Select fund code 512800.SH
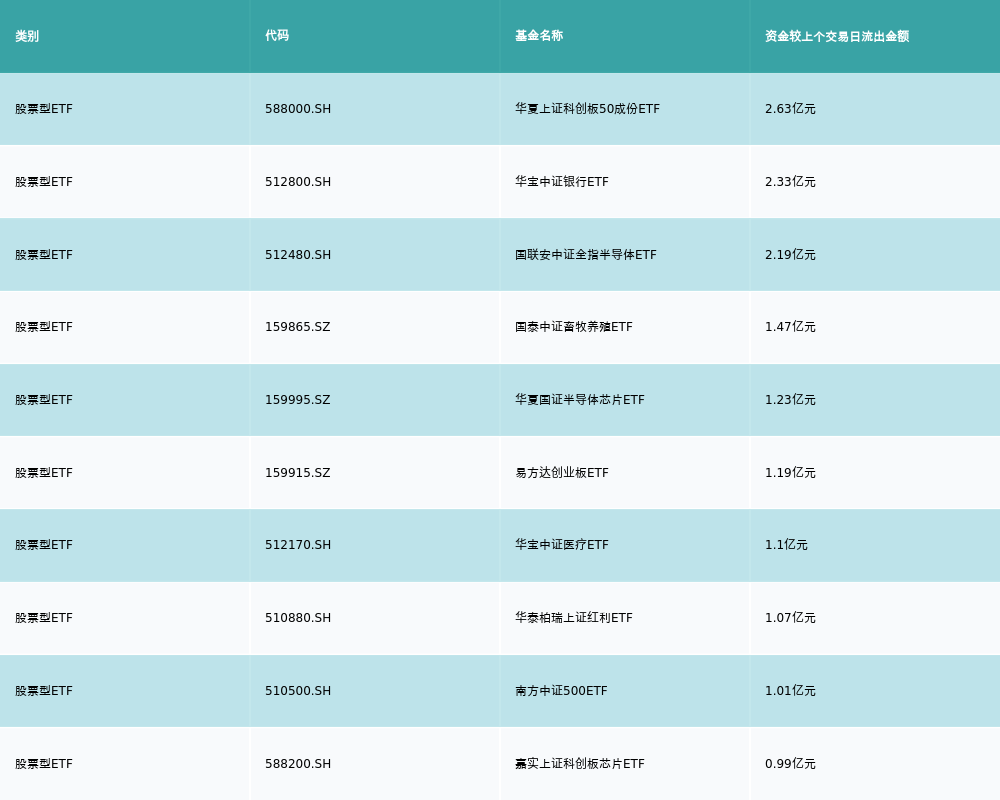The height and width of the screenshot is (800, 1000). click(x=298, y=182)
